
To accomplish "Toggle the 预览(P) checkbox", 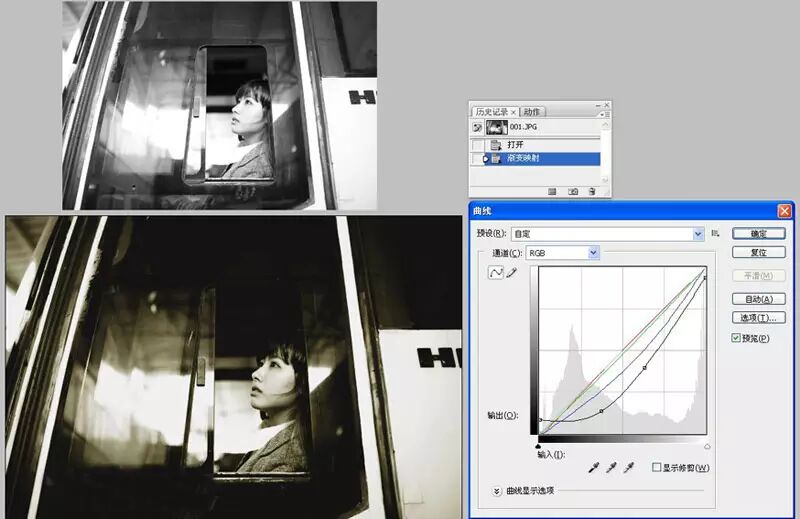I will coord(736,338).
